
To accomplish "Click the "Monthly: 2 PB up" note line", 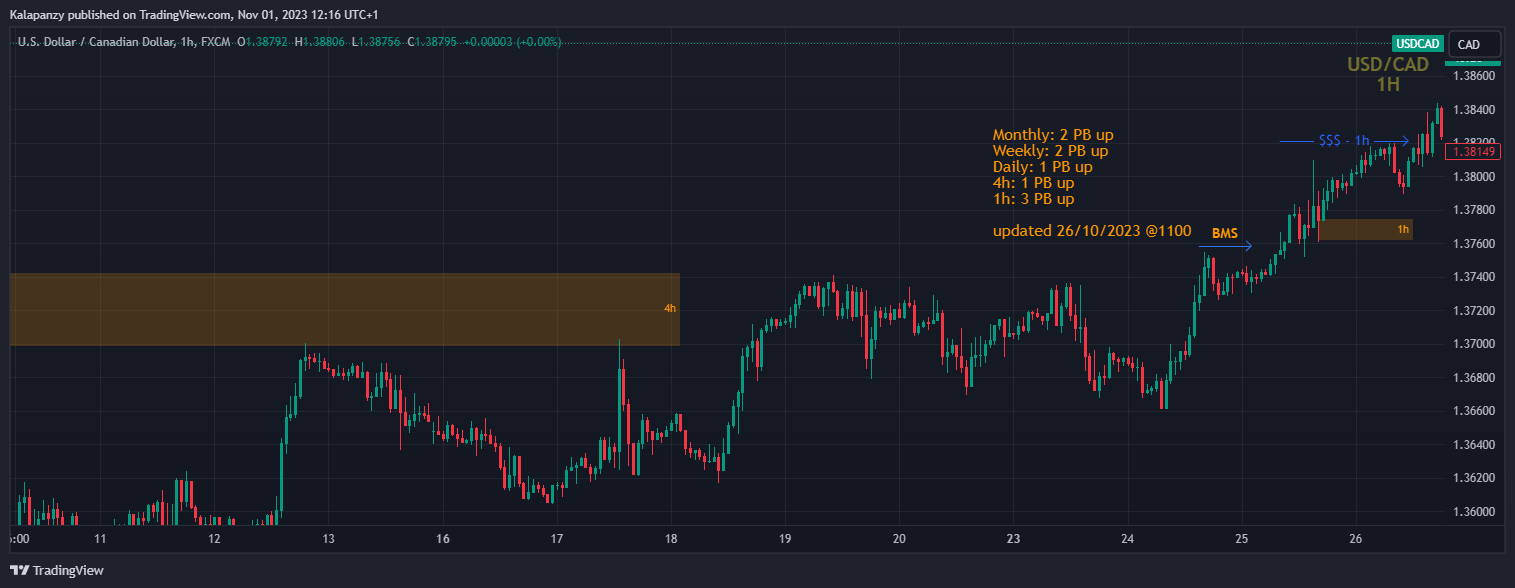I will coord(1053,134).
